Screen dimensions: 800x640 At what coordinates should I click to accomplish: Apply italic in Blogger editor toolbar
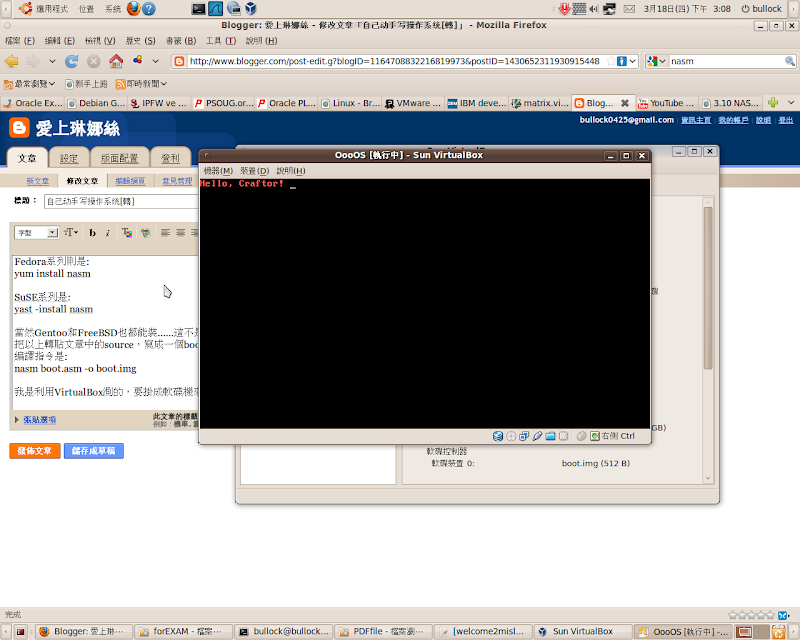click(108, 233)
